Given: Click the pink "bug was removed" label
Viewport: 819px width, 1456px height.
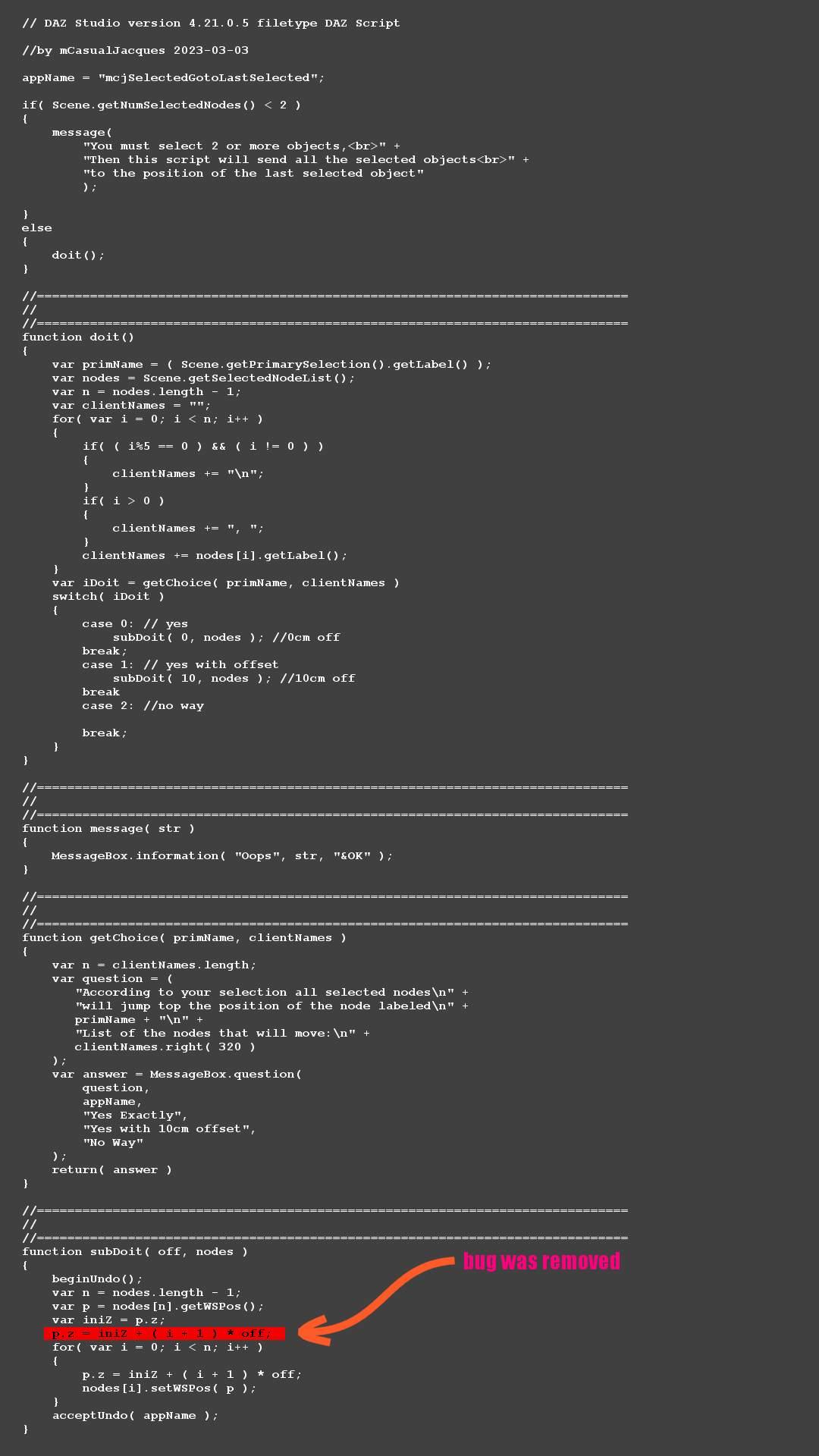Looking at the screenshot, I should point(541,1261).
